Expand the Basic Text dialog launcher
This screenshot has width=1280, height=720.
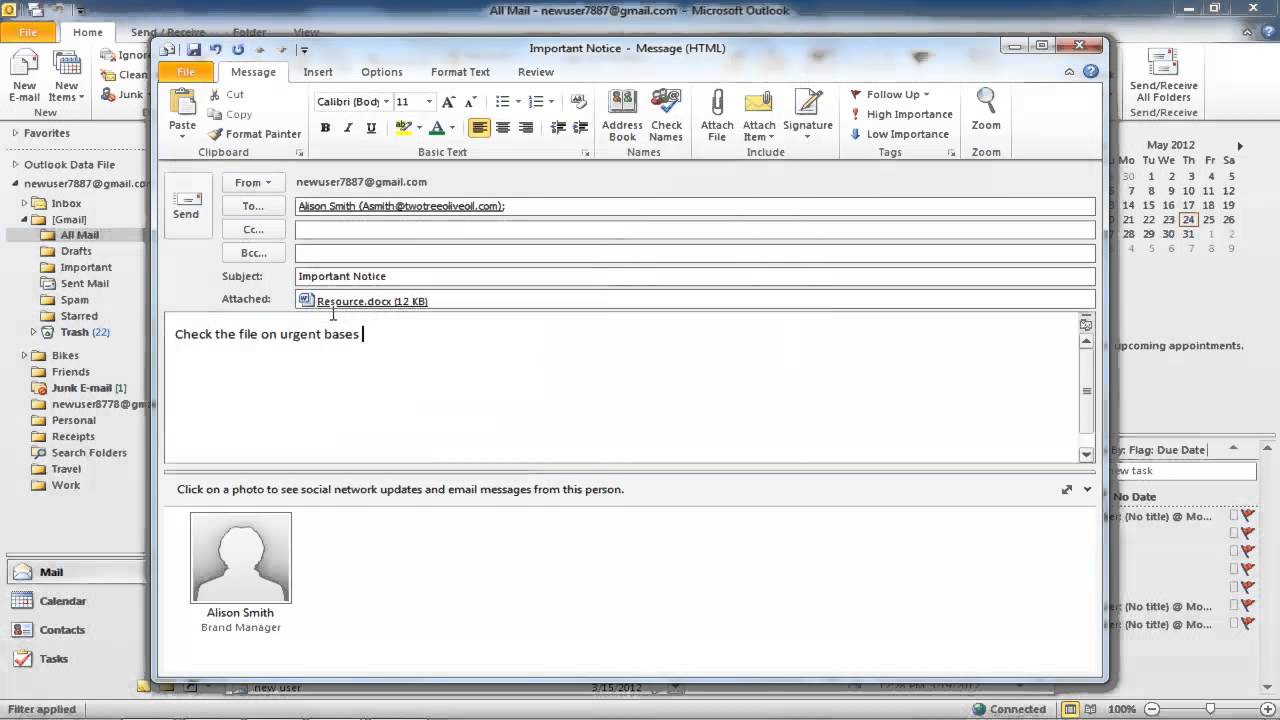tap(586, 153)
